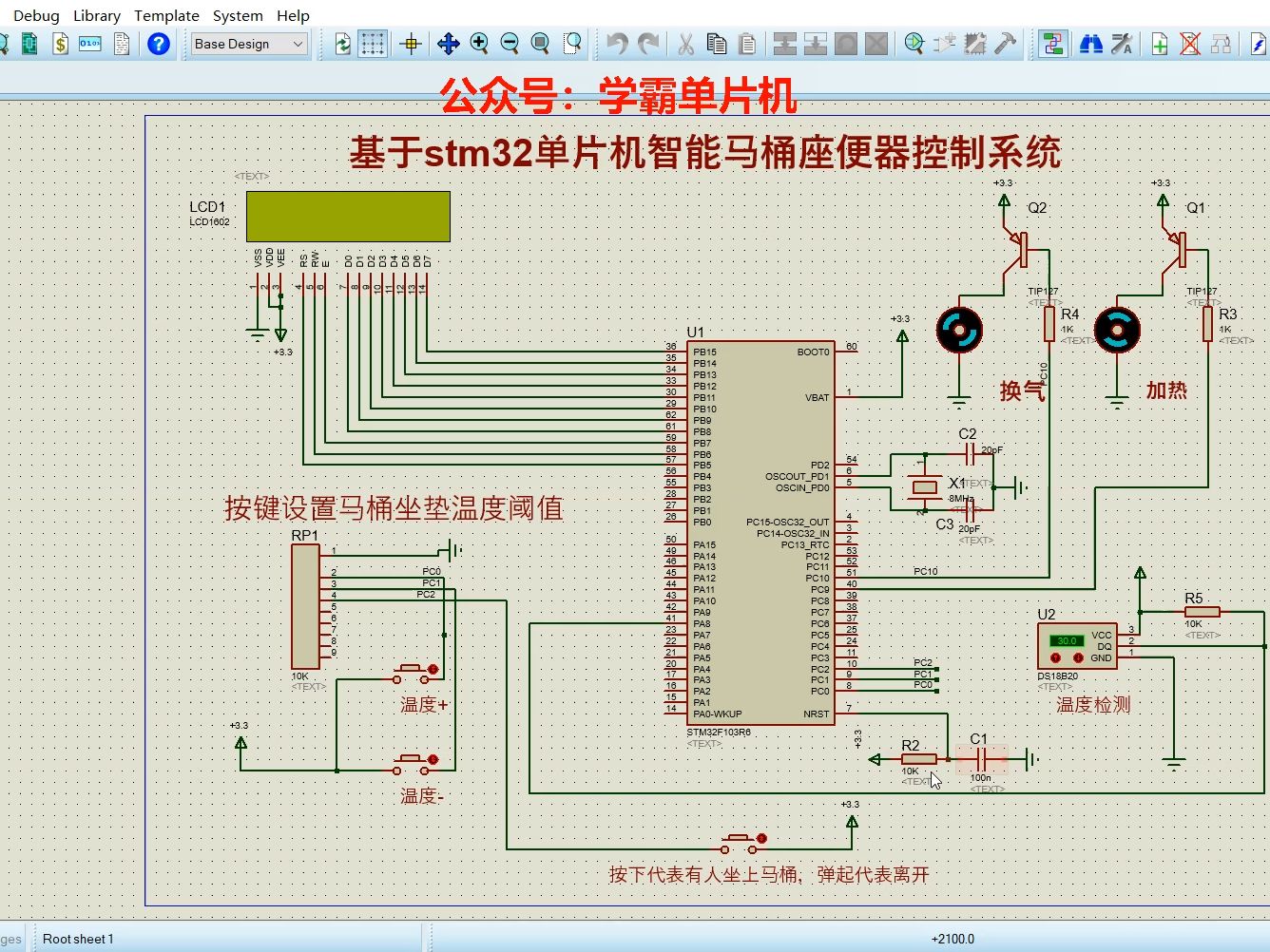This screenshot has height=952, width=1270.
Task: Click the DS18B20 temperature value display
Action: tap(1067, 640)
